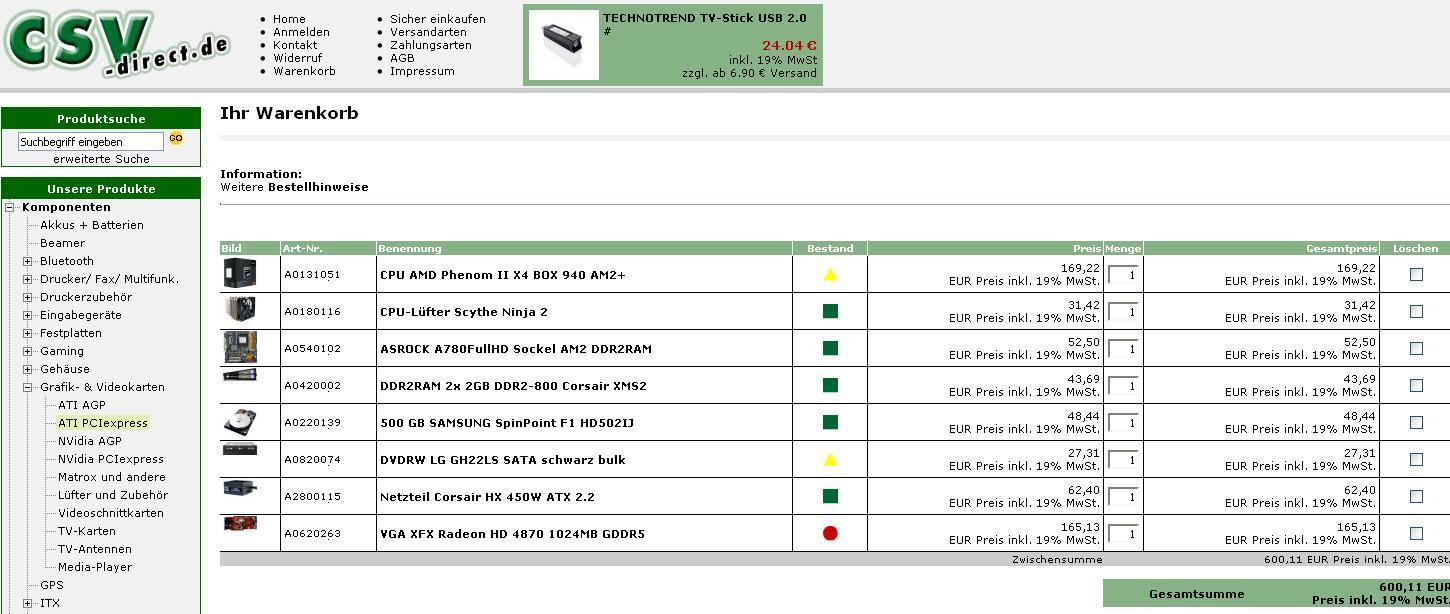View the Scythe Ninja 2 cooler image
This screenshot has height=614, width=1450.
click(x=240, y=311)
